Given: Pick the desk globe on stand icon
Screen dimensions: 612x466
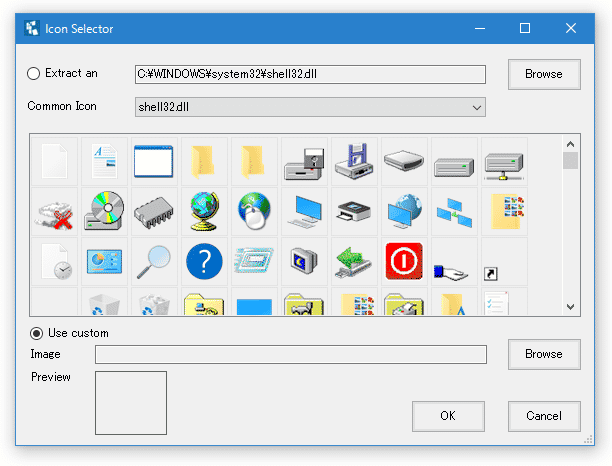Looking at the screenshot, I should (x=204, y=211).
